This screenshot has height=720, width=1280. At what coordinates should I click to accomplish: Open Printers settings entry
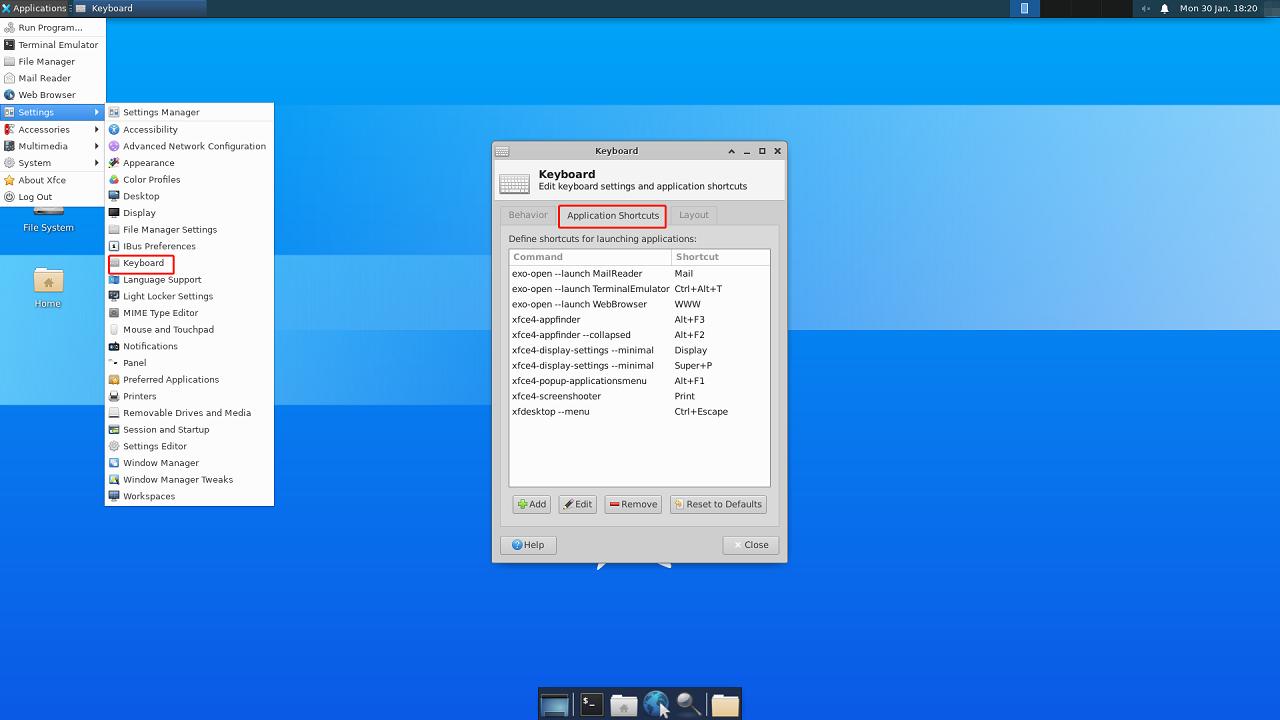pos(189,396)
